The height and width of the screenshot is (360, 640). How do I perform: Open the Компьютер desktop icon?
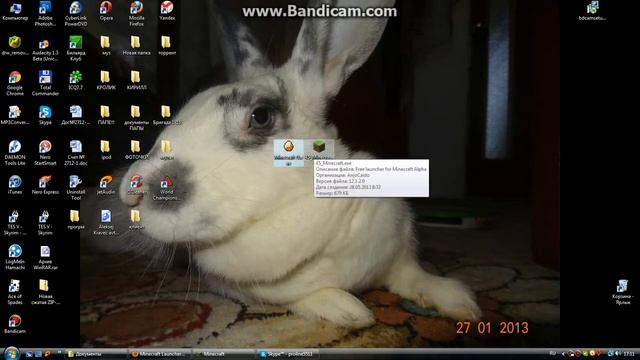pyautogui.click(x=15, y=11)
